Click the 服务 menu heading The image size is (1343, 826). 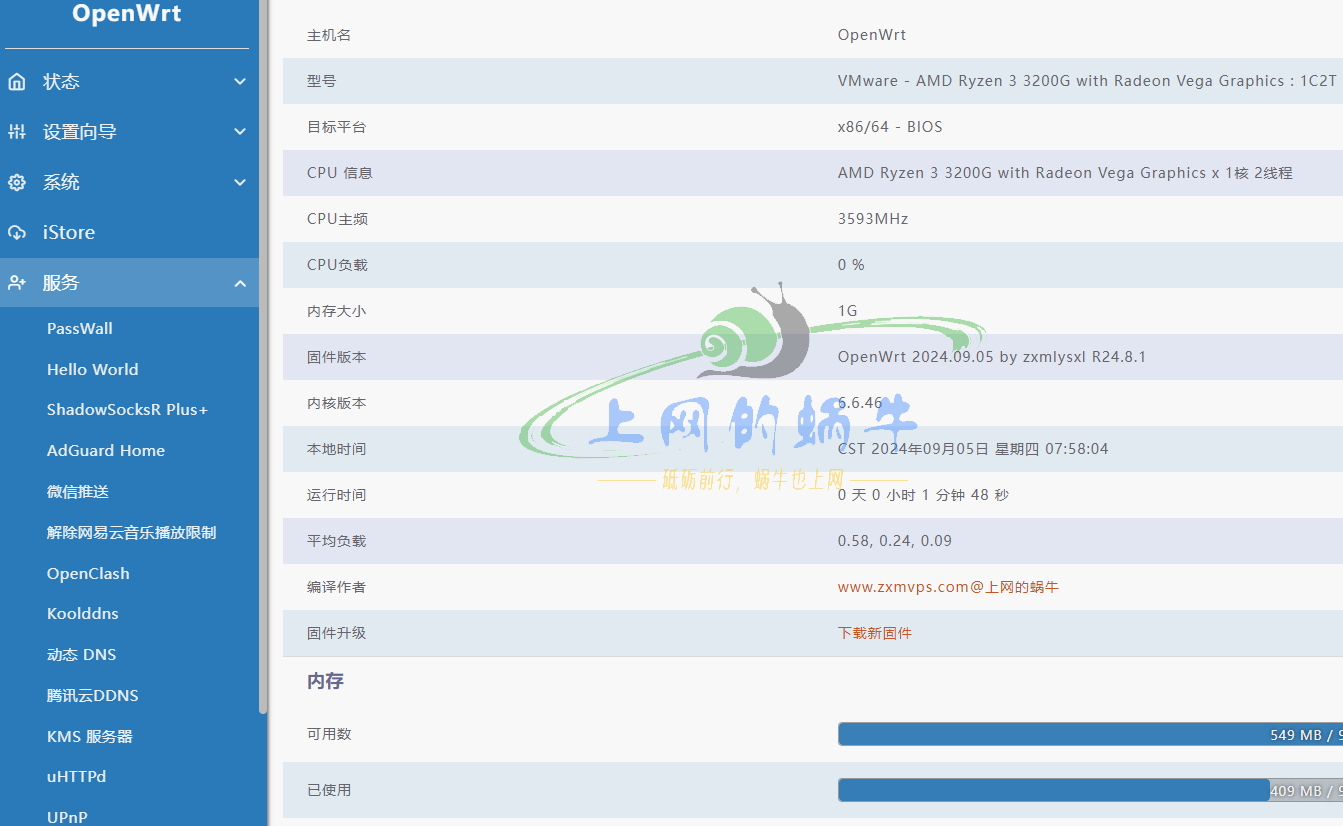click(129, 283)
